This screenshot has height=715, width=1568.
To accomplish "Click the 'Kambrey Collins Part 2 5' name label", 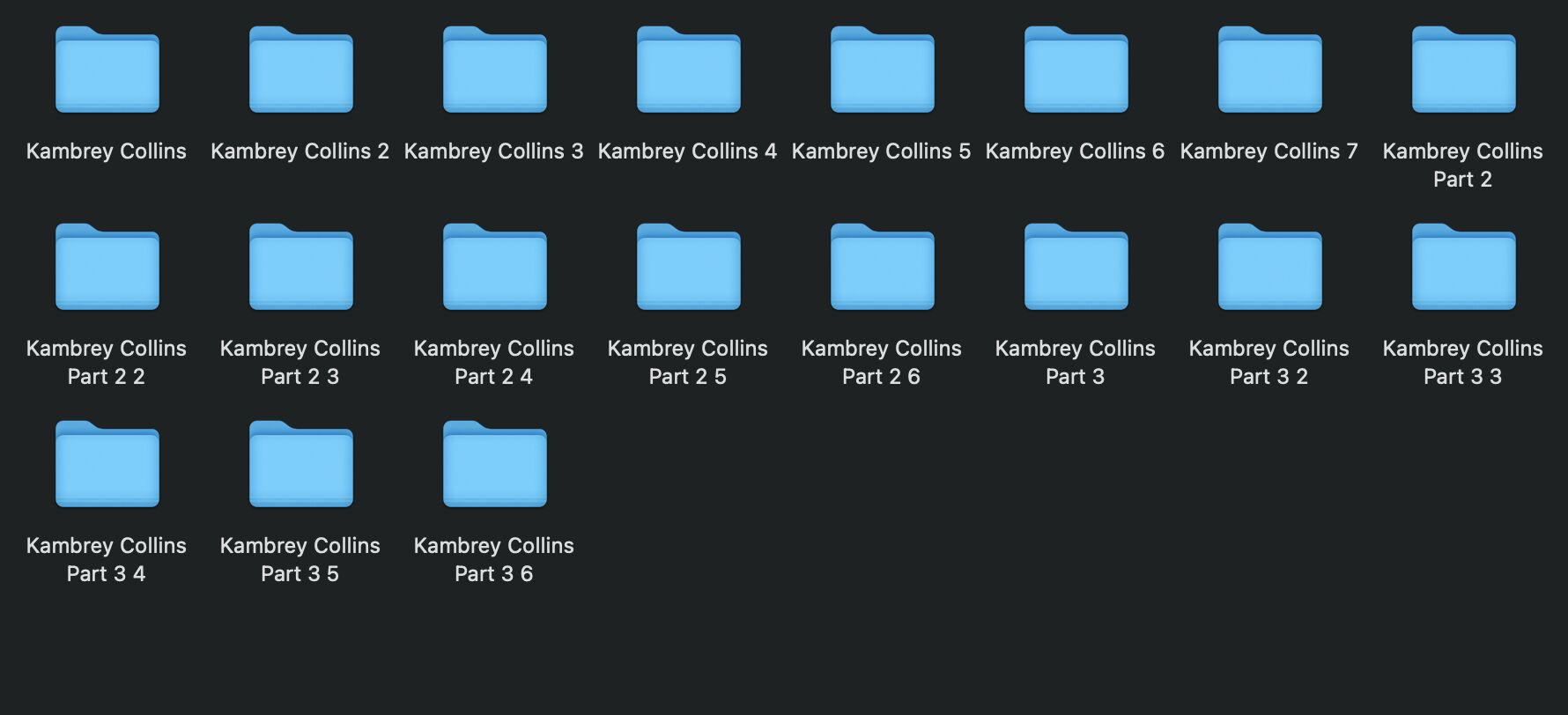I will pos(688,363).
